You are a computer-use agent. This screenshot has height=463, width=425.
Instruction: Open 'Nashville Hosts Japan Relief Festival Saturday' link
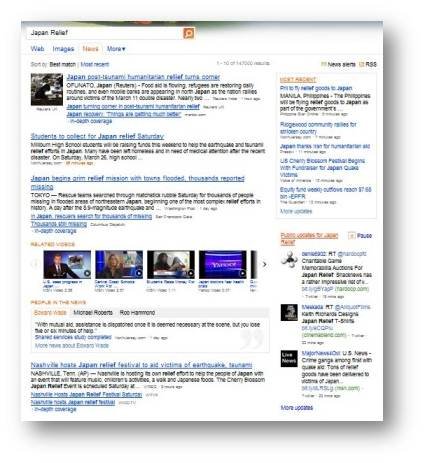click(86, 395)
